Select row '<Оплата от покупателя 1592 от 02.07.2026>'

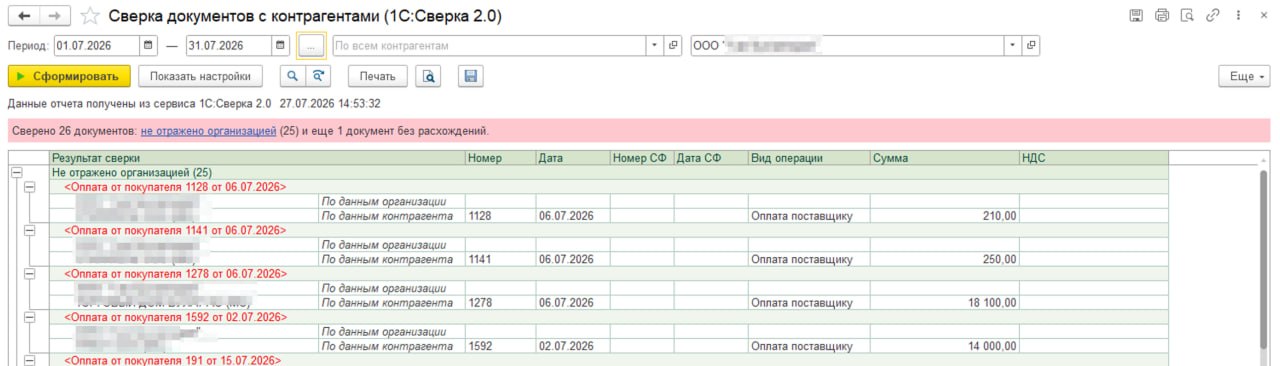click(x=175, y=317)
